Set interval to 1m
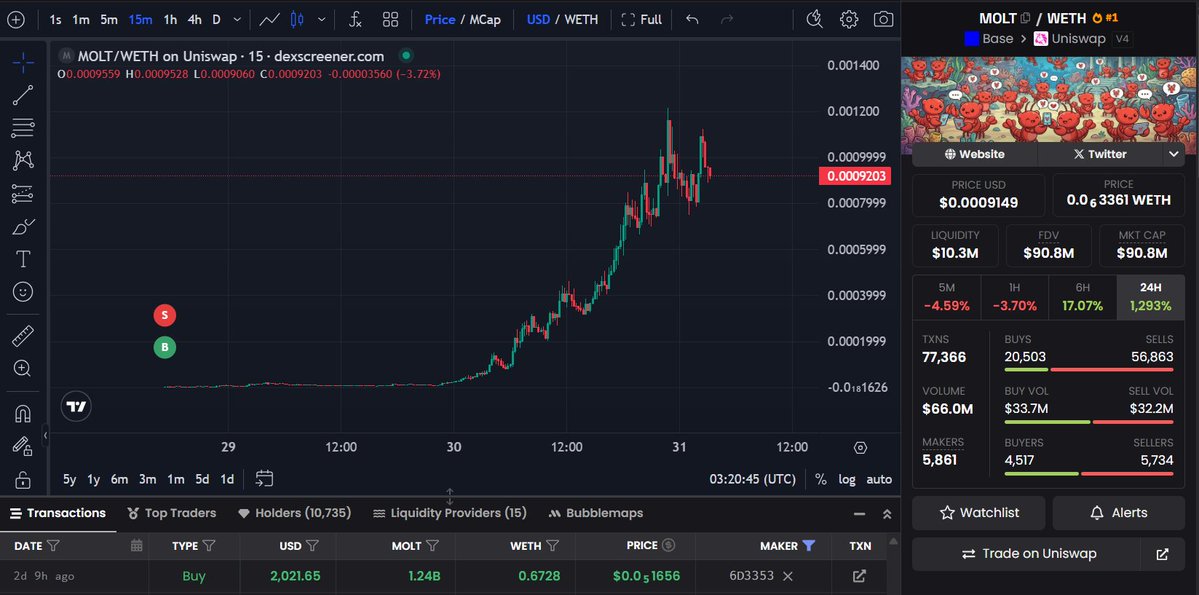 pyautogui.click(x=81, y=20)
